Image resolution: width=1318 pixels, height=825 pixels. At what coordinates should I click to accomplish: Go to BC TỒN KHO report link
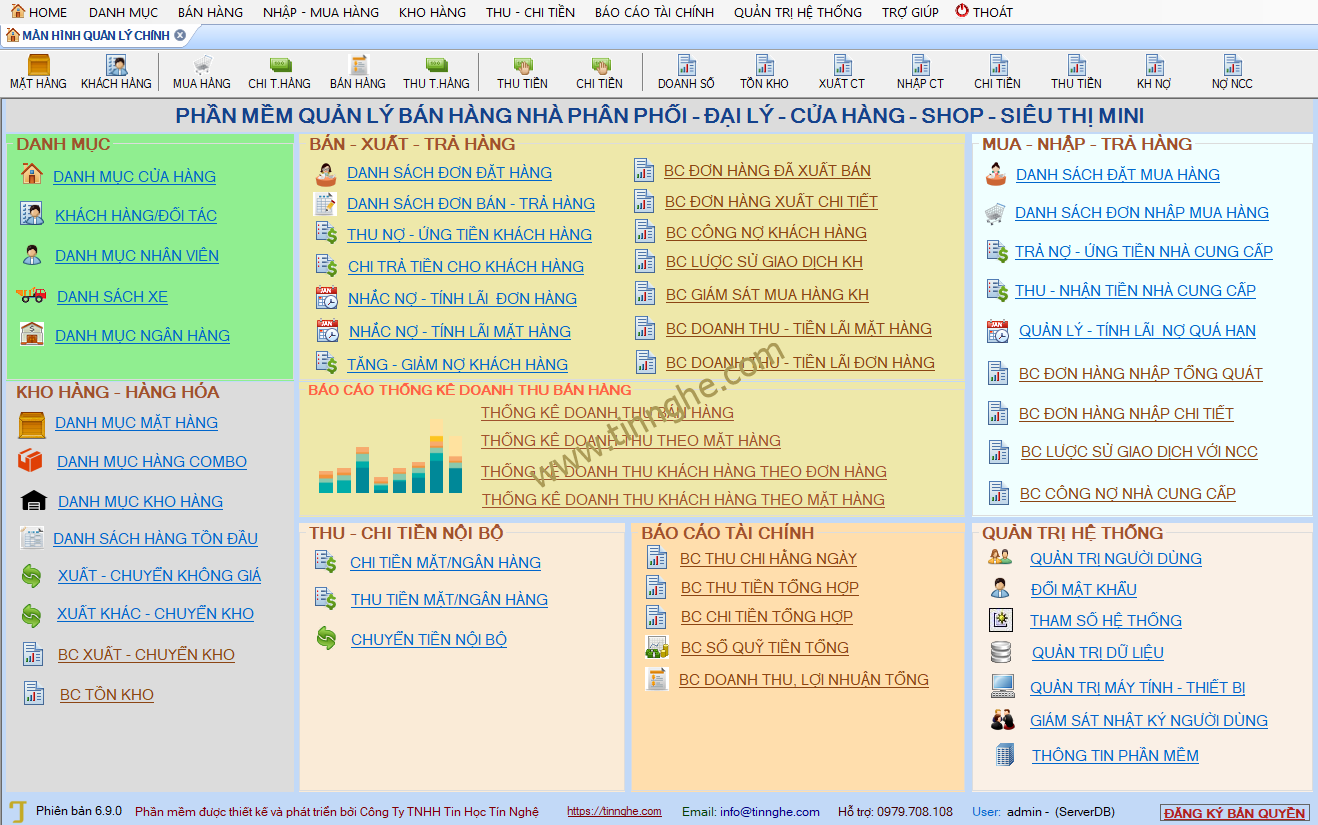107,695
